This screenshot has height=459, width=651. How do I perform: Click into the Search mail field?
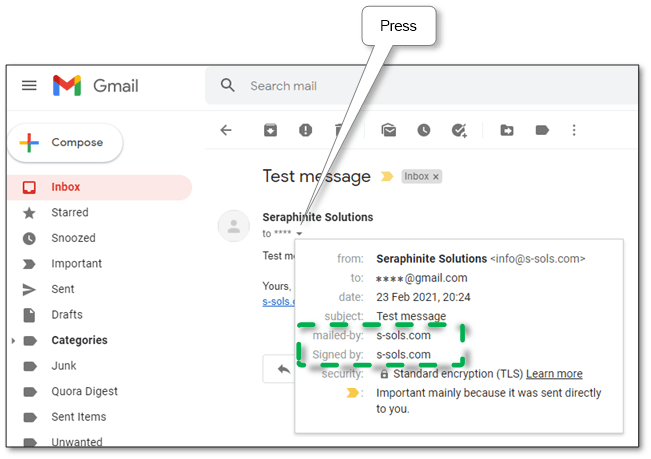(421, 86)
